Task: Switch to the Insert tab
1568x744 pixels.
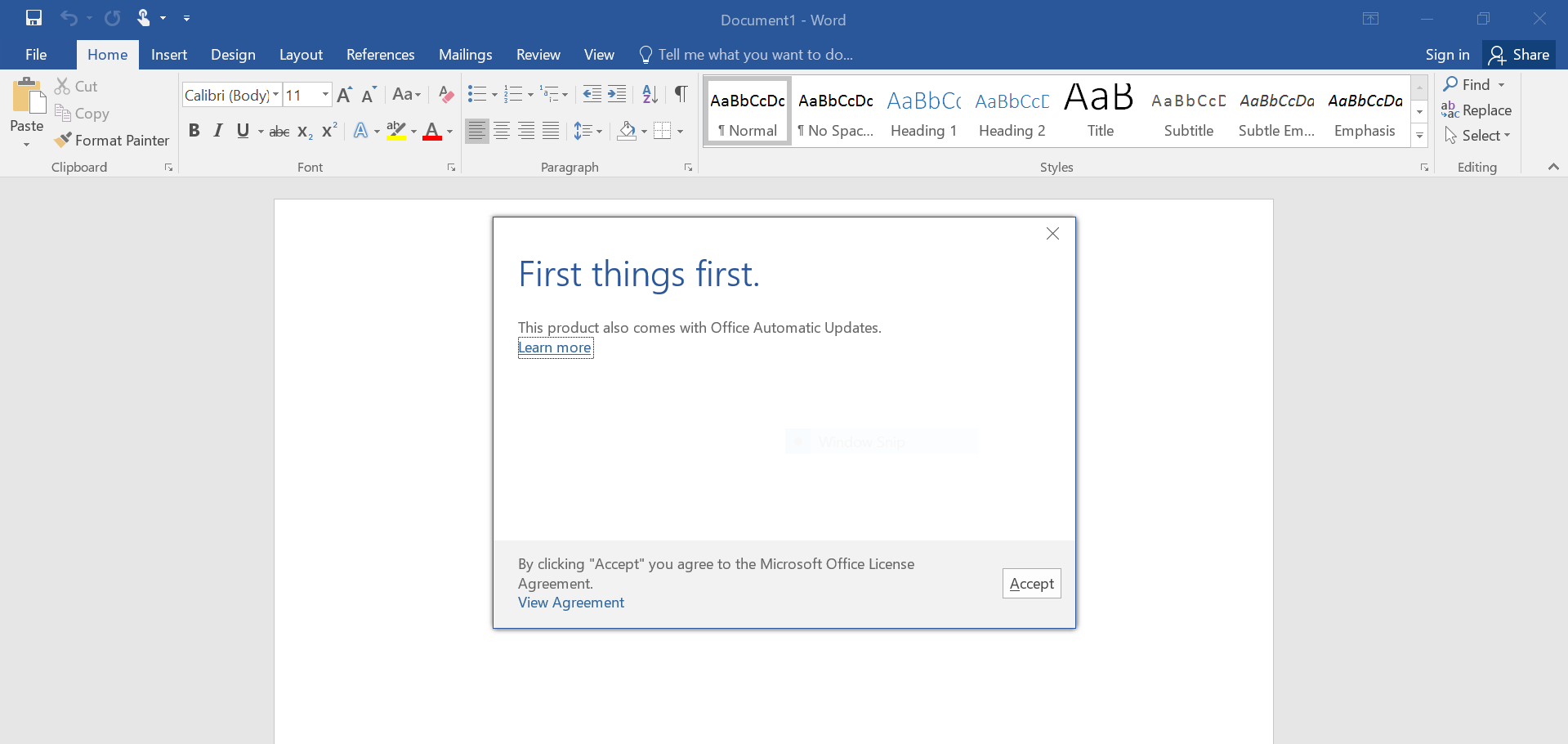Action: pos(168,54)
